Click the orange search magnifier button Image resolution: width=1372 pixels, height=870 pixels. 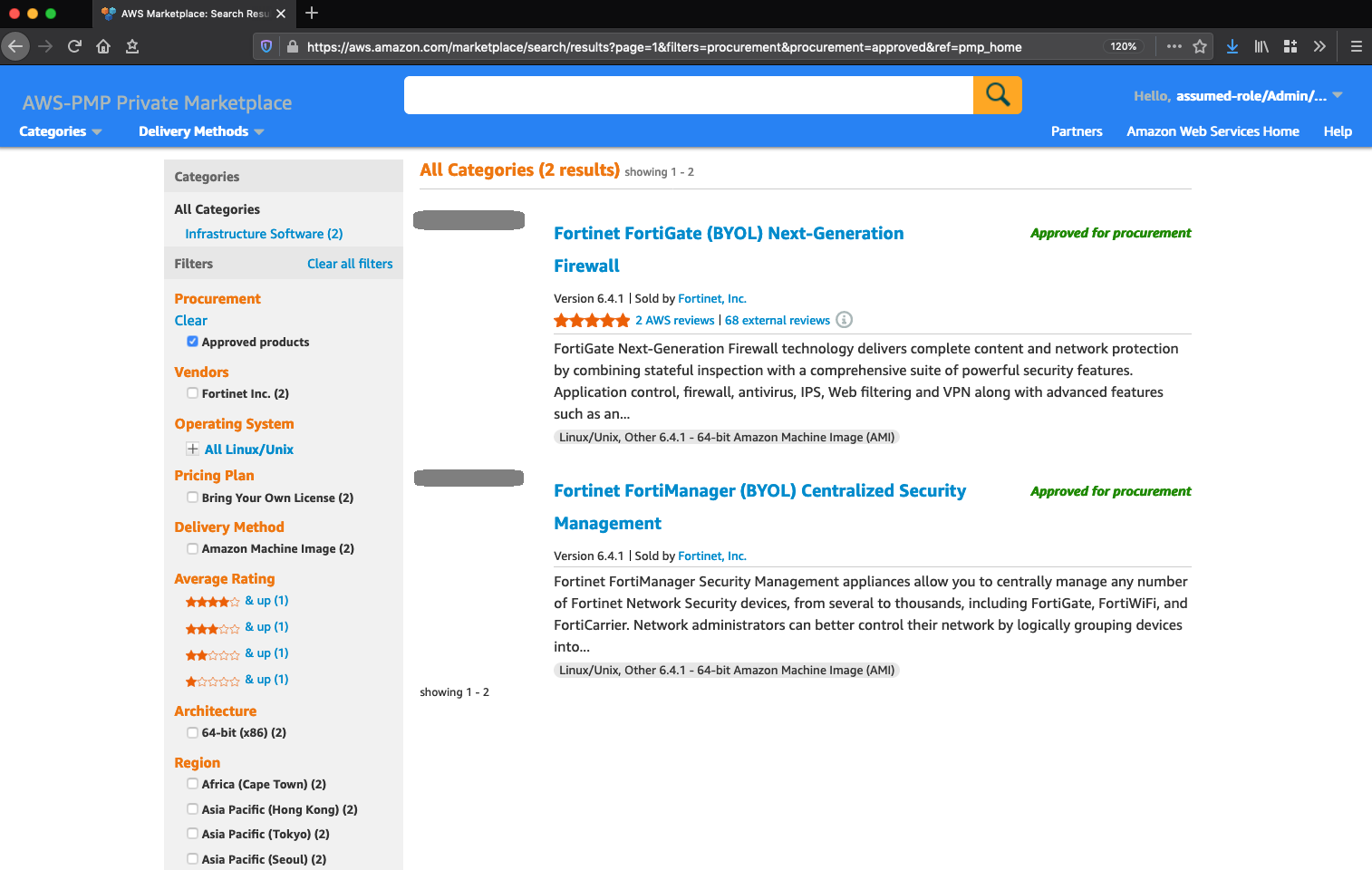tap(997, 95)
